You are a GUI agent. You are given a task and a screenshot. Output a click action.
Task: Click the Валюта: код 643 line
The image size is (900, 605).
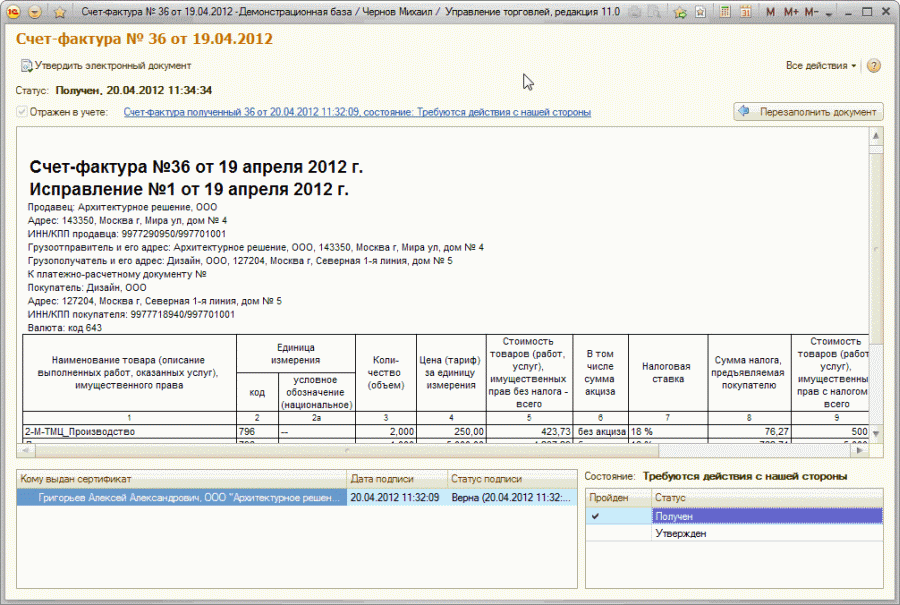(64, 328)
